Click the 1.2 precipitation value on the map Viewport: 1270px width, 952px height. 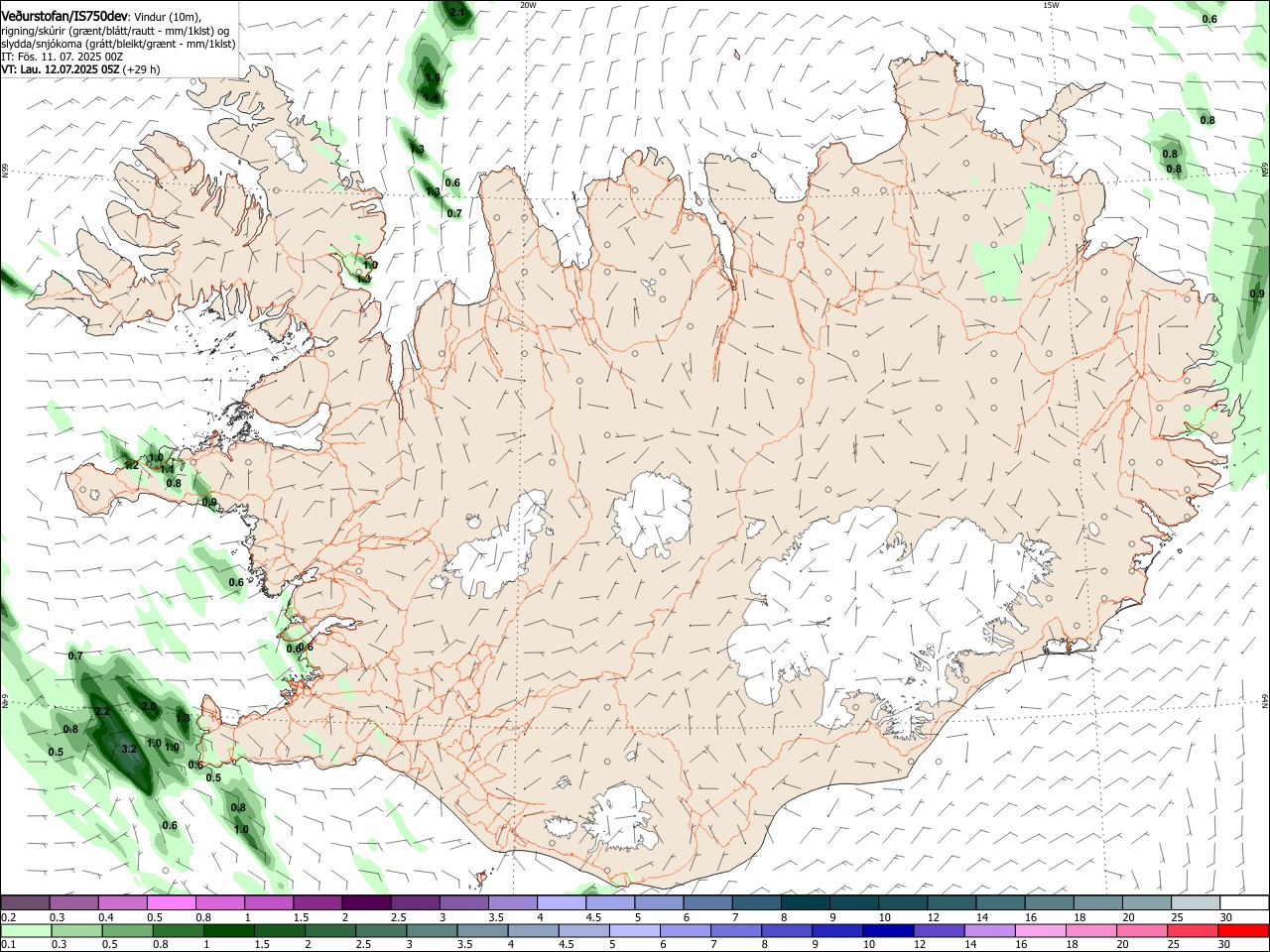click(131, 465)
